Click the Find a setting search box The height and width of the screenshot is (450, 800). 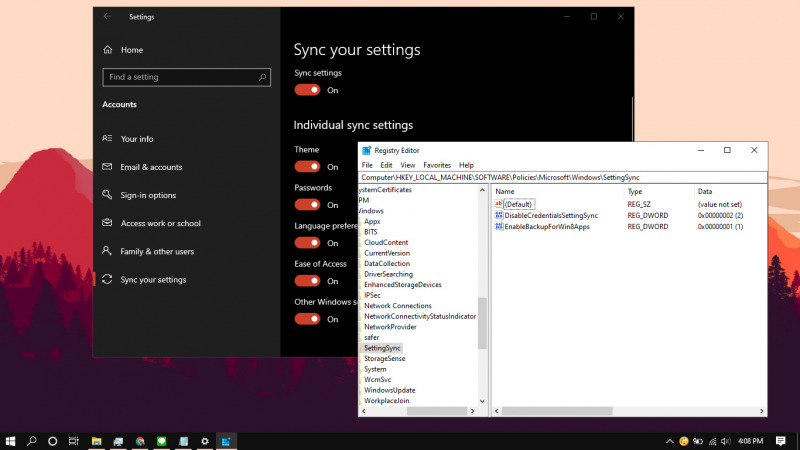(186, 77)
